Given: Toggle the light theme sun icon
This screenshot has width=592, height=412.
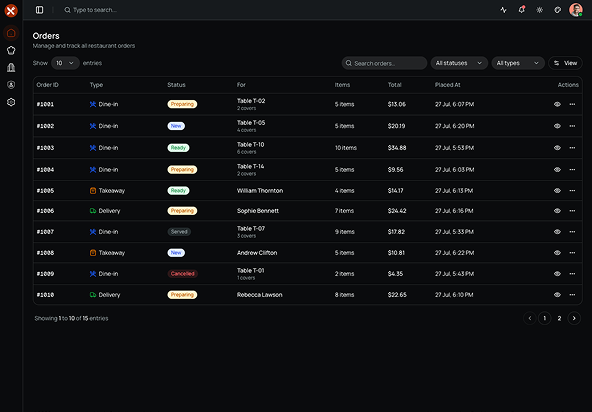Looking at the screenshot, I should (540, 10).
